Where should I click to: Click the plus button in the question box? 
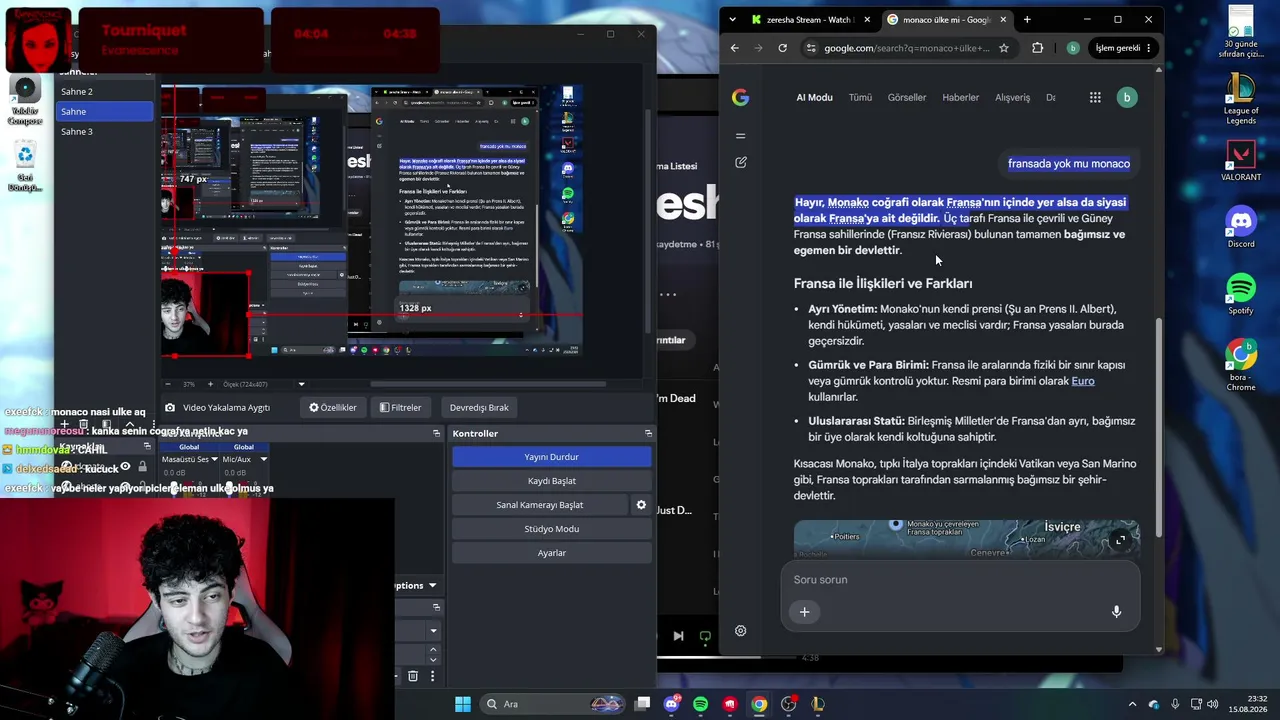[x=804, y=612]
